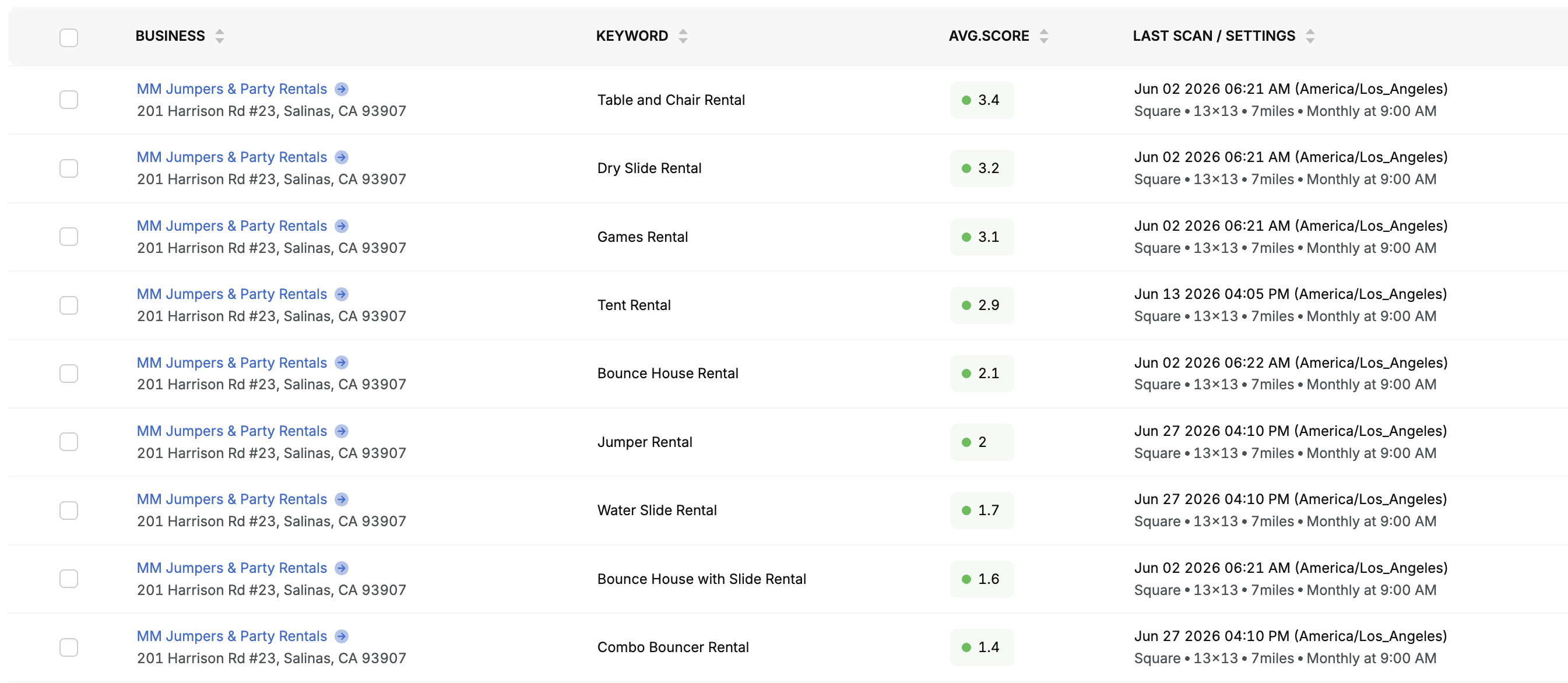The height and width of the screenshot is (683, 1568).
Task: Click scan date in Jumper Rental row
Action: (1290, 431)
